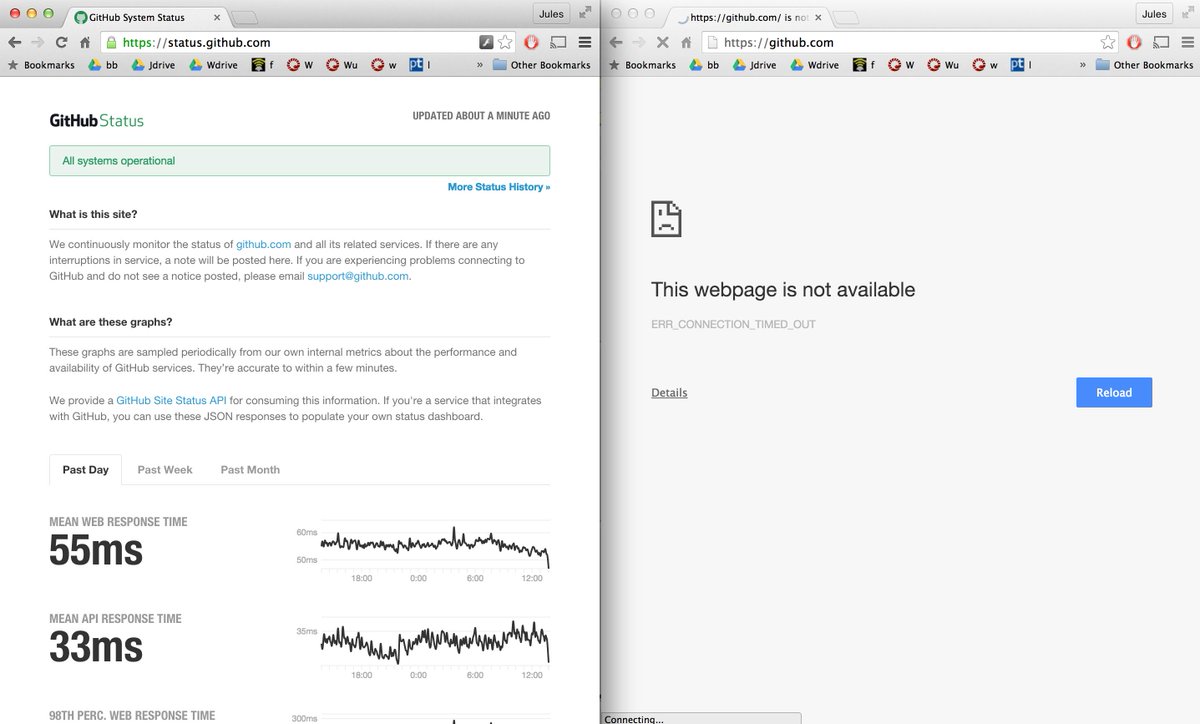1200x724 pixels.
Task: Go back in the GitHub Status window
Action: (x=14, y=42)
